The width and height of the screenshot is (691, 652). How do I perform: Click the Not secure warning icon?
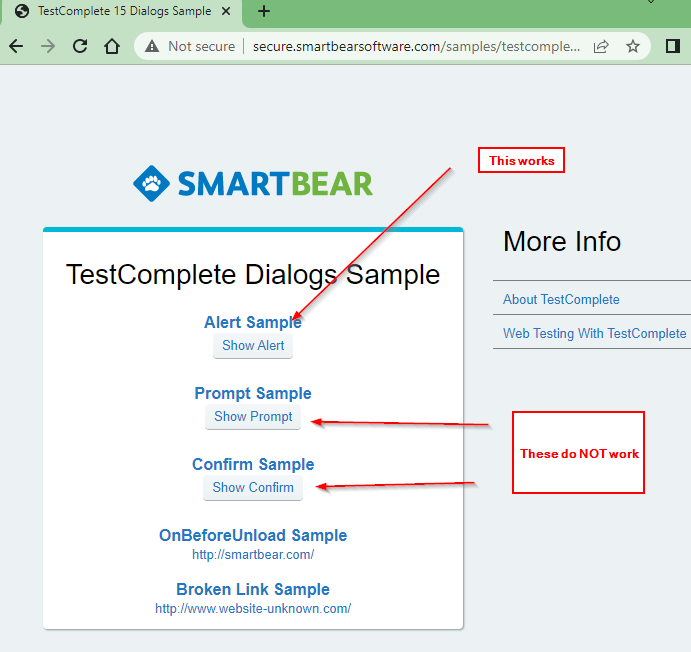[x=152, y=46]
